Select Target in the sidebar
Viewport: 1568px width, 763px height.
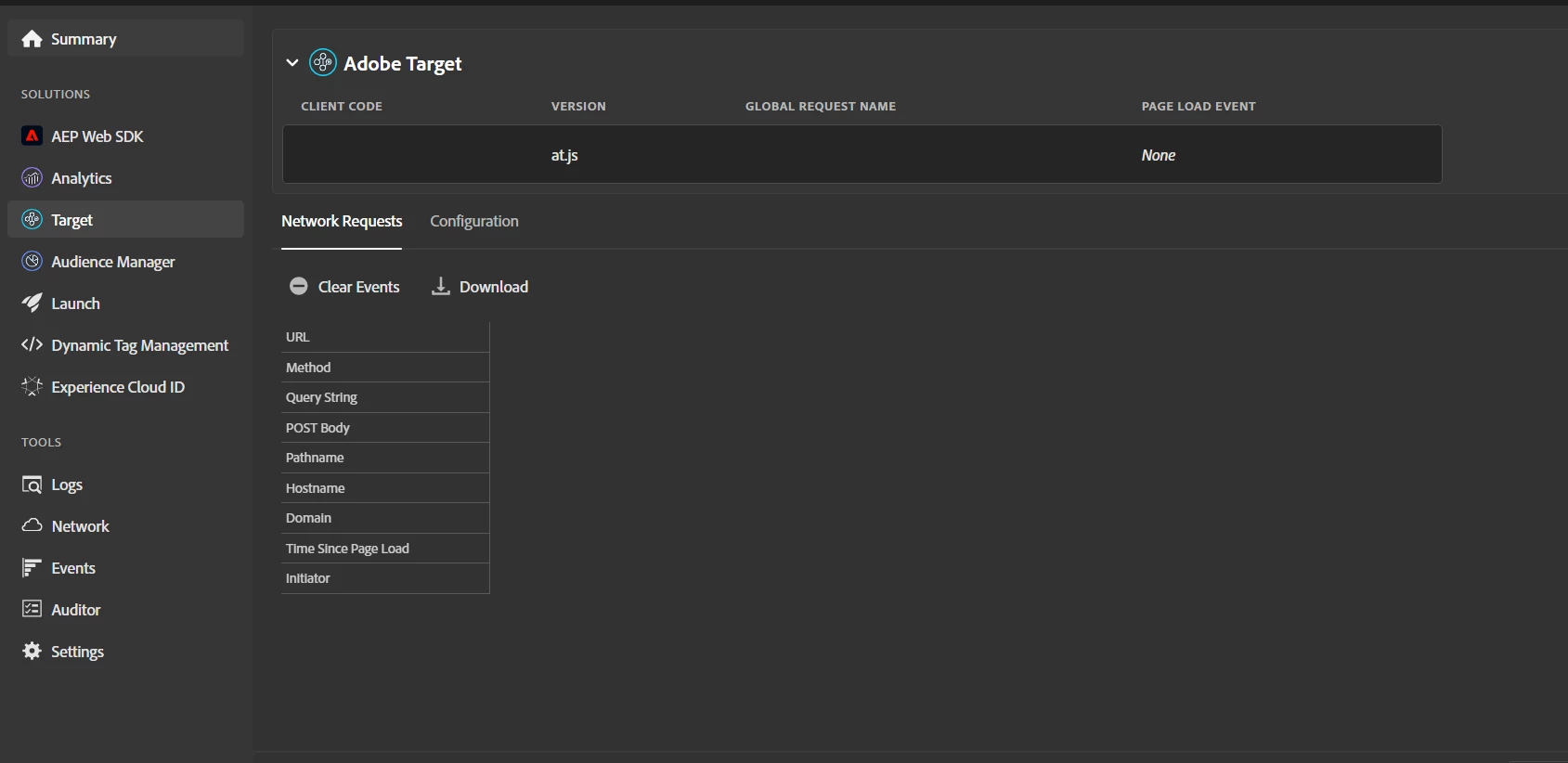click(x=125, y=220)
